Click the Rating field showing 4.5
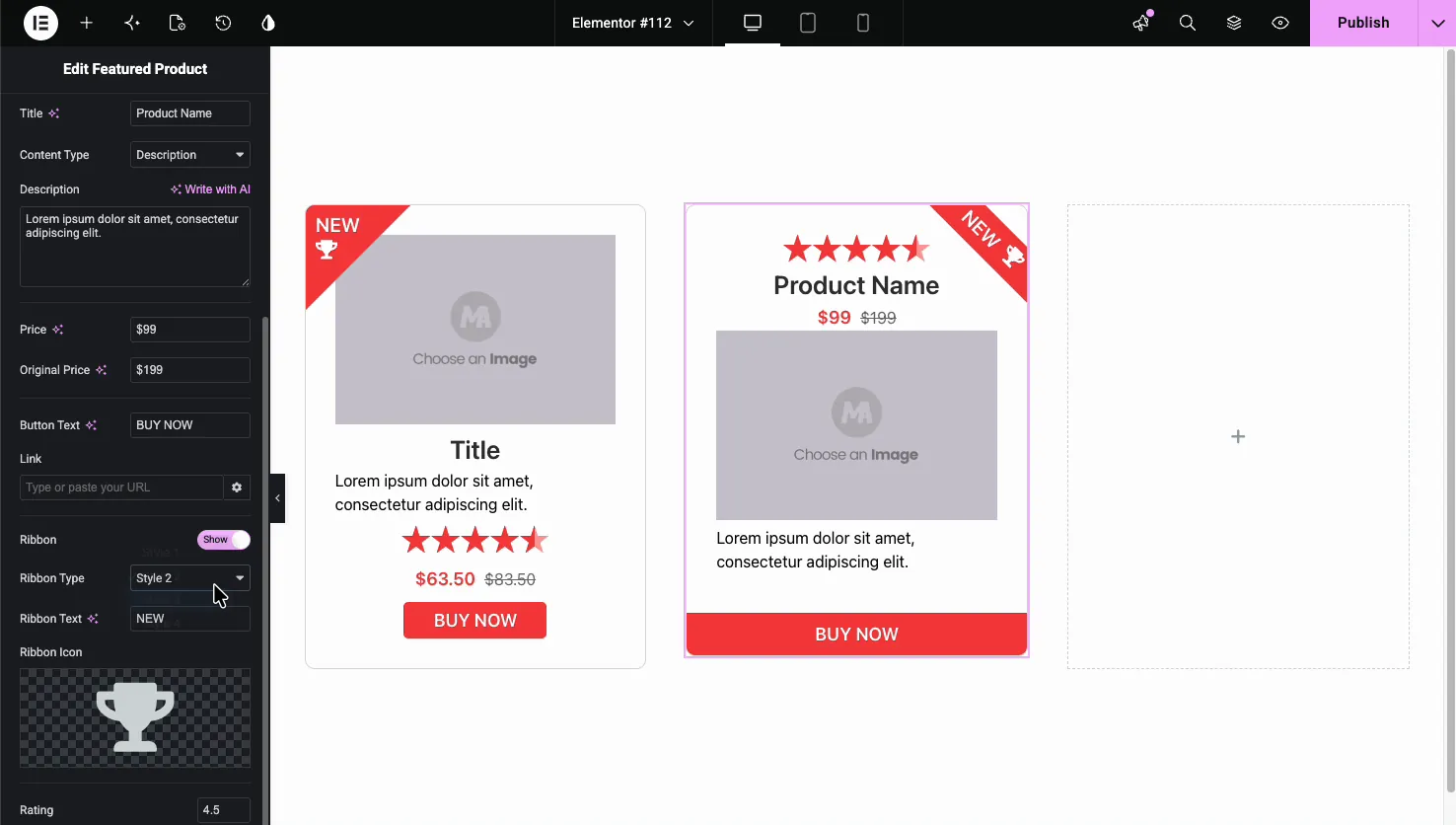Image resolution: width=1456 pixels, height=825 pixels. 224,810
